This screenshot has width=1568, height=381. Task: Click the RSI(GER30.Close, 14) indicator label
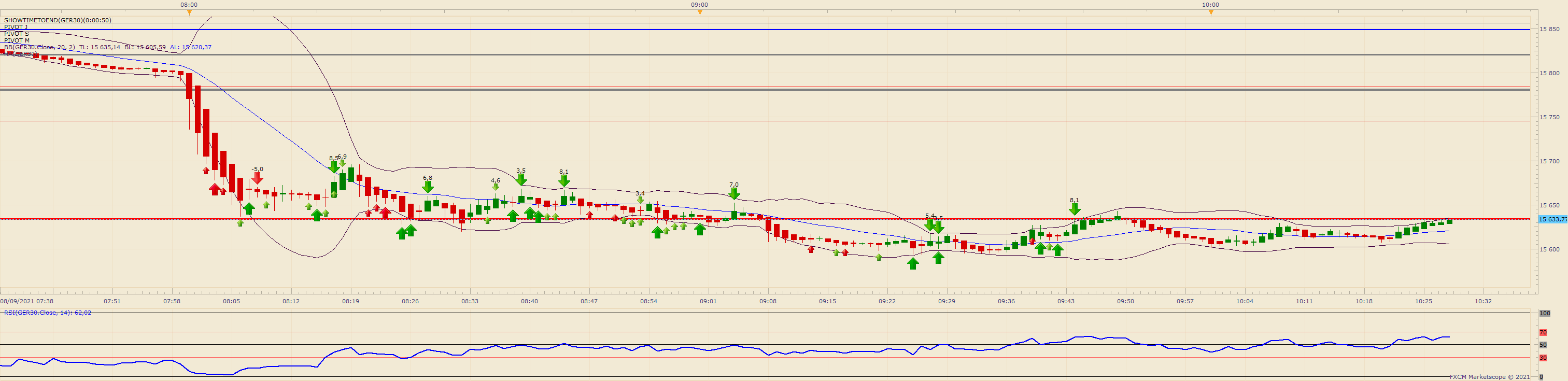(x=48, y=312)
